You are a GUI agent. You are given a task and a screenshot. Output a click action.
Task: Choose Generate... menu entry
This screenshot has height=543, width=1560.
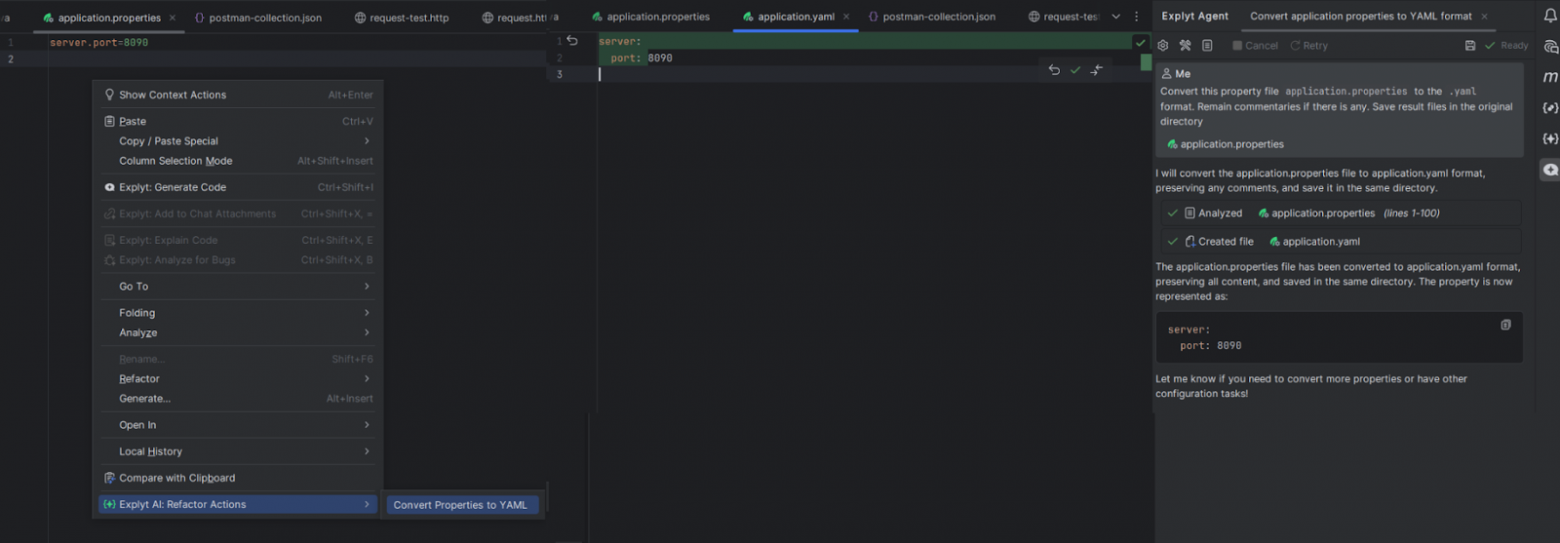pos(239,399)
